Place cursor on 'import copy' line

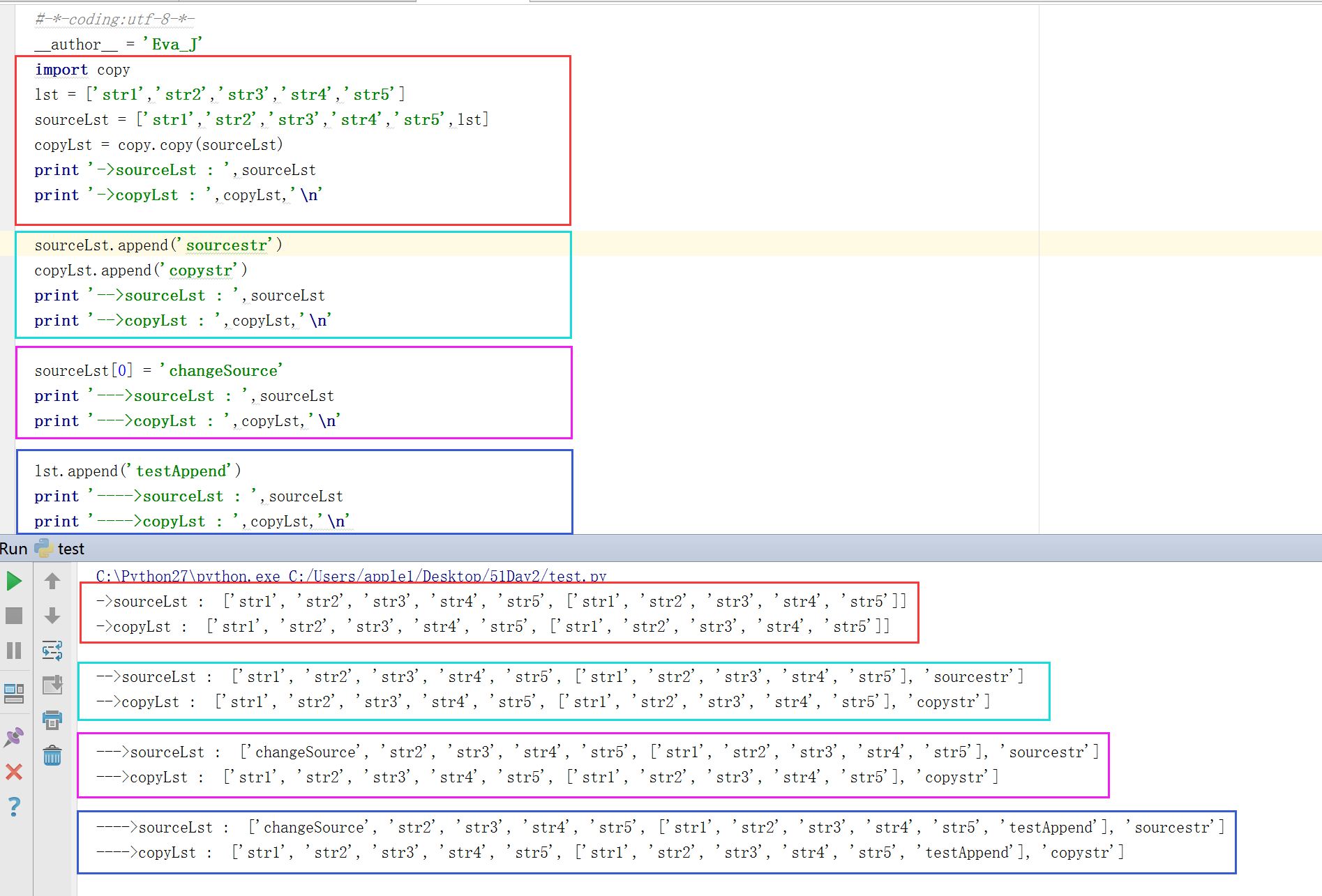[x=82, y=70]
